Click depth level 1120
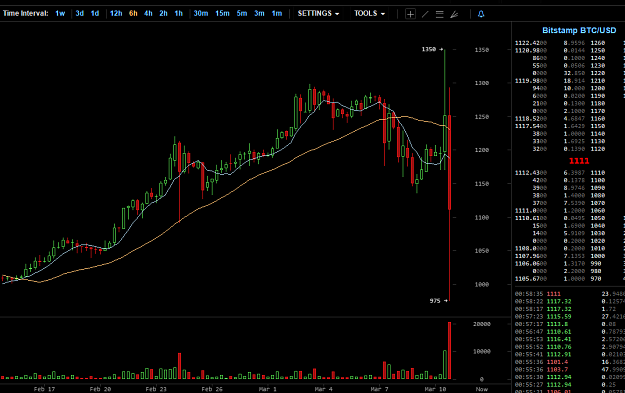The height and width of the screenshot is (393, 625). (598, 149)
